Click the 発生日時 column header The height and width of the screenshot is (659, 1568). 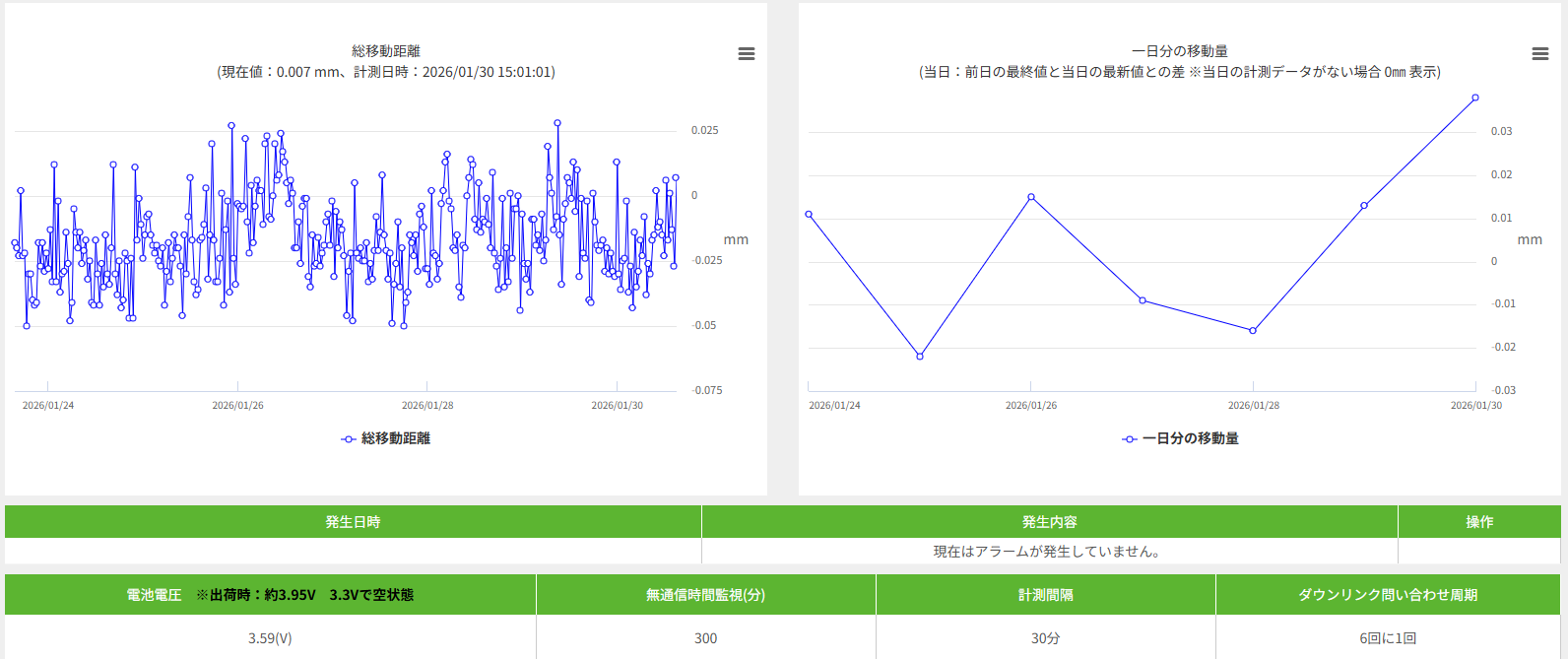point(353,522)
